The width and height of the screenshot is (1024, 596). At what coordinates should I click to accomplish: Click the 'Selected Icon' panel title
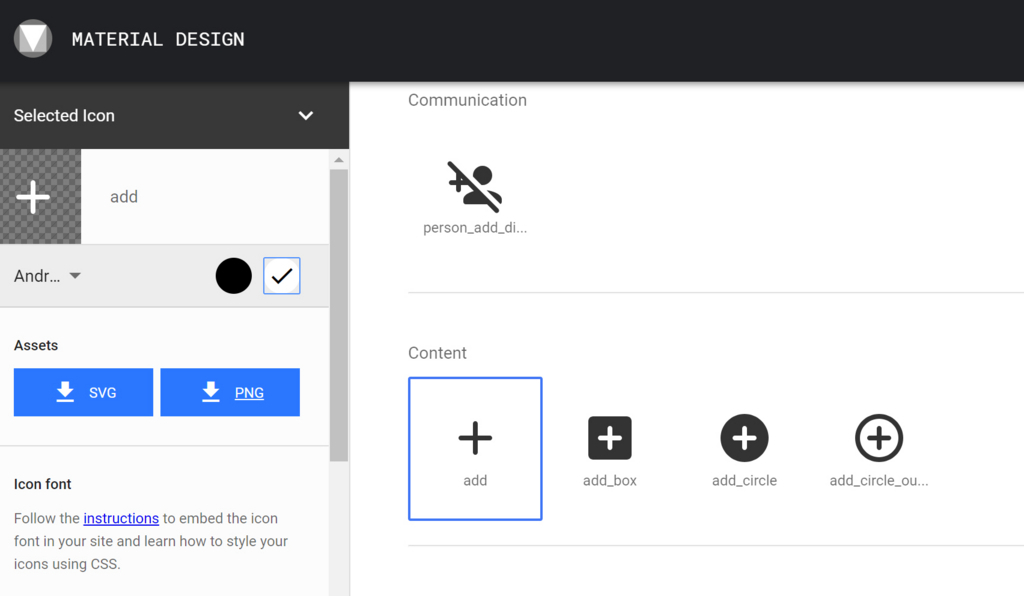[64, 116]
